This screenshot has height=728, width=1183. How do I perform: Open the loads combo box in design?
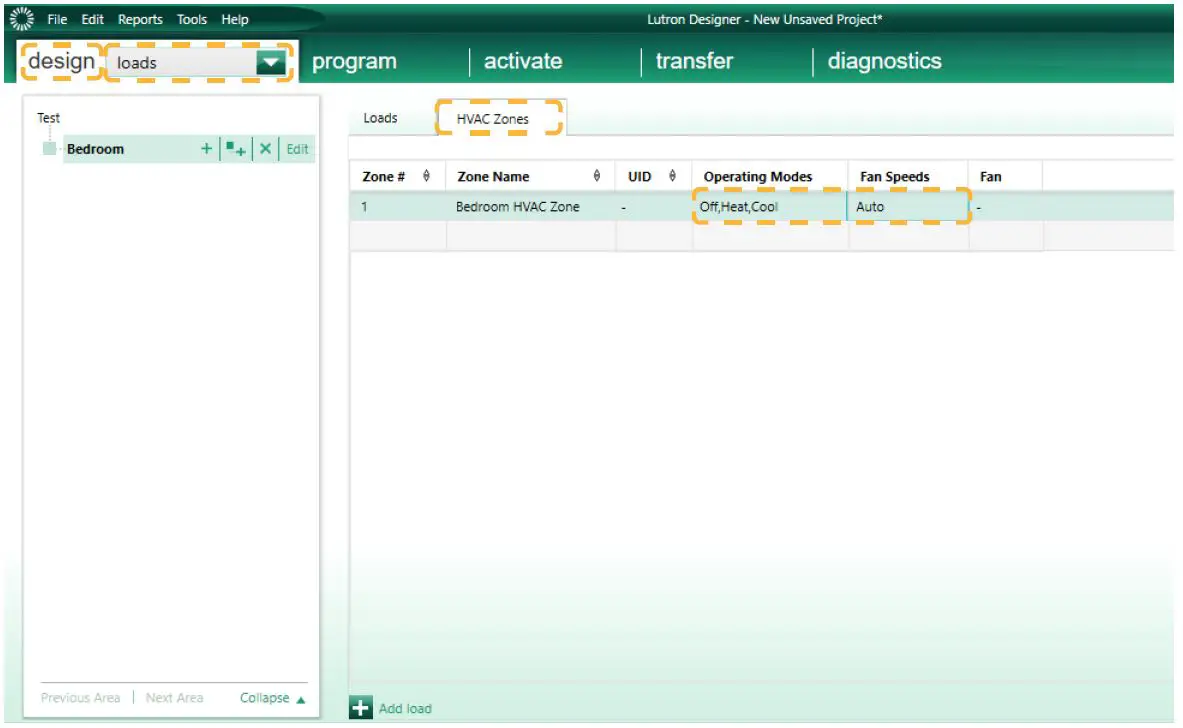pos(198,63)
